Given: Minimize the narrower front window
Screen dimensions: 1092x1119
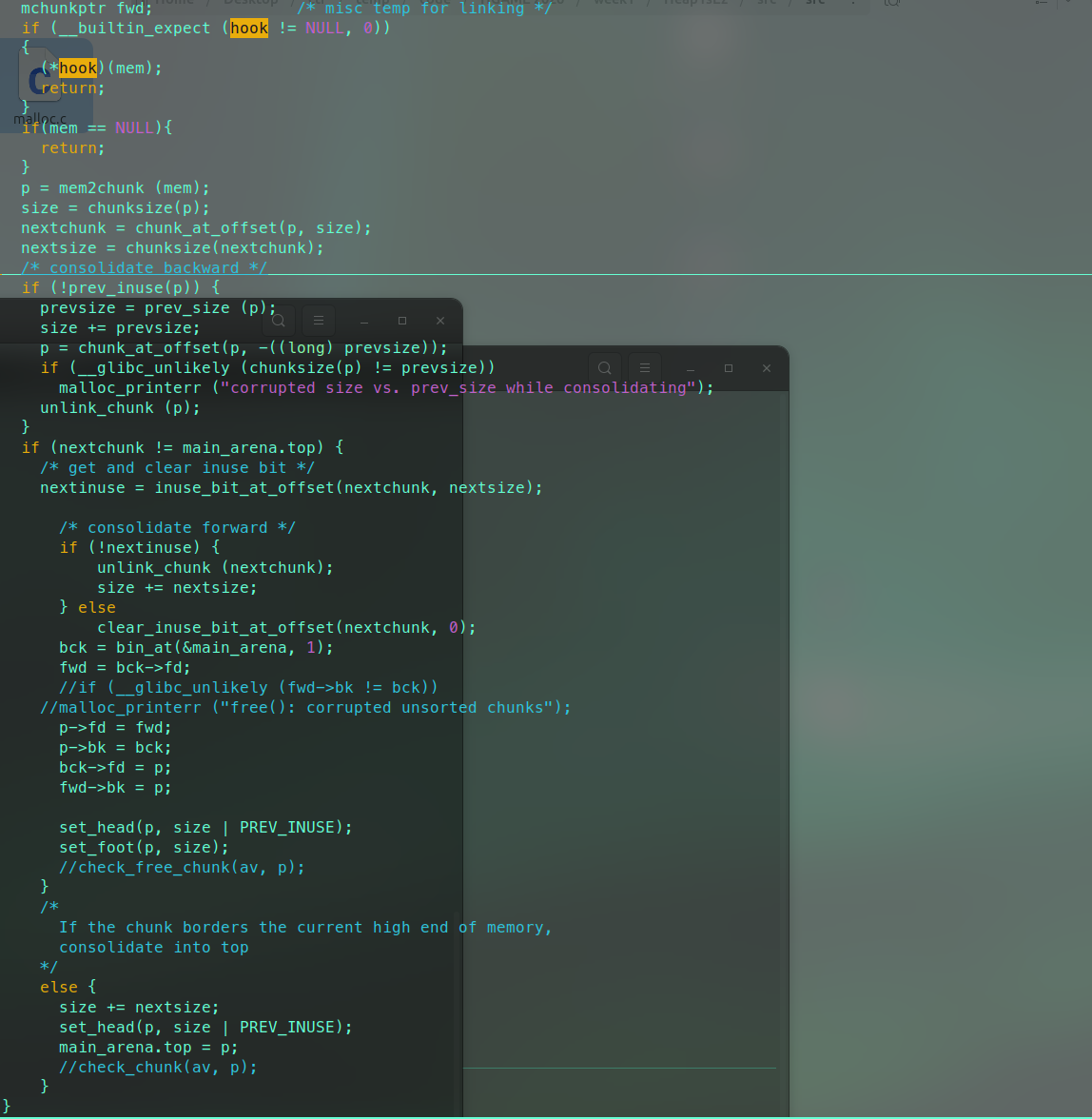Looking at the screenshot, I should point(364,322).
